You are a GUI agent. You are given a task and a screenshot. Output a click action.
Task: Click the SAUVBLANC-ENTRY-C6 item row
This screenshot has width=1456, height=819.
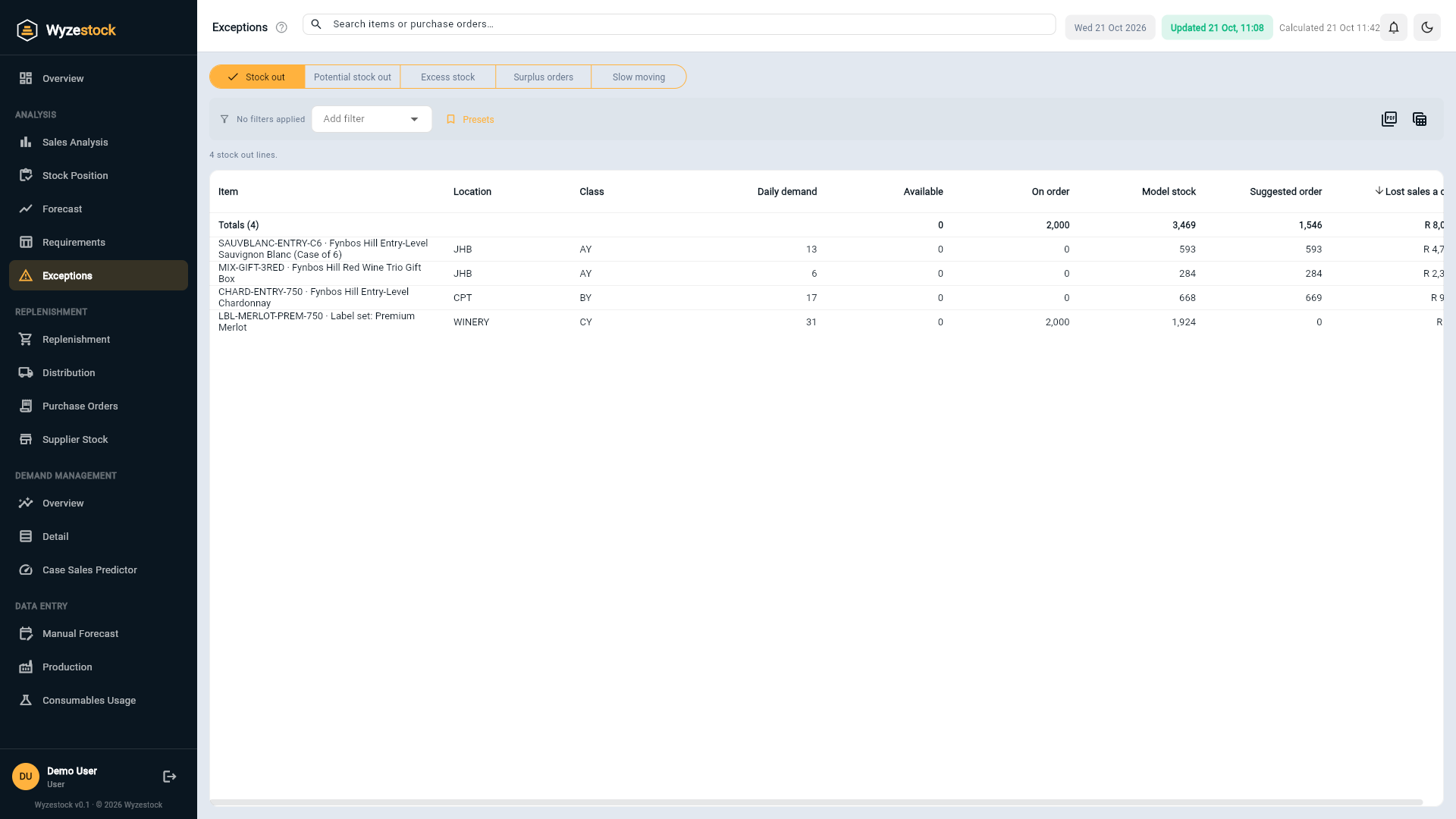[827, 249]
